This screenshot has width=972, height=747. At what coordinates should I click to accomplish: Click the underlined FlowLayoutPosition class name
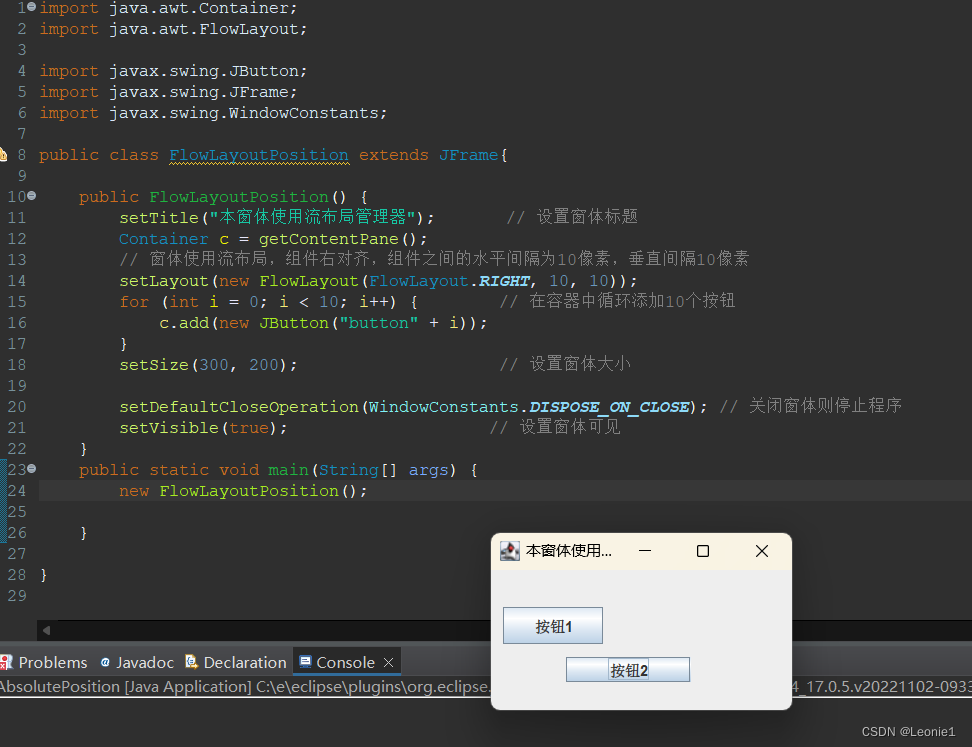[x=258, y=155]
